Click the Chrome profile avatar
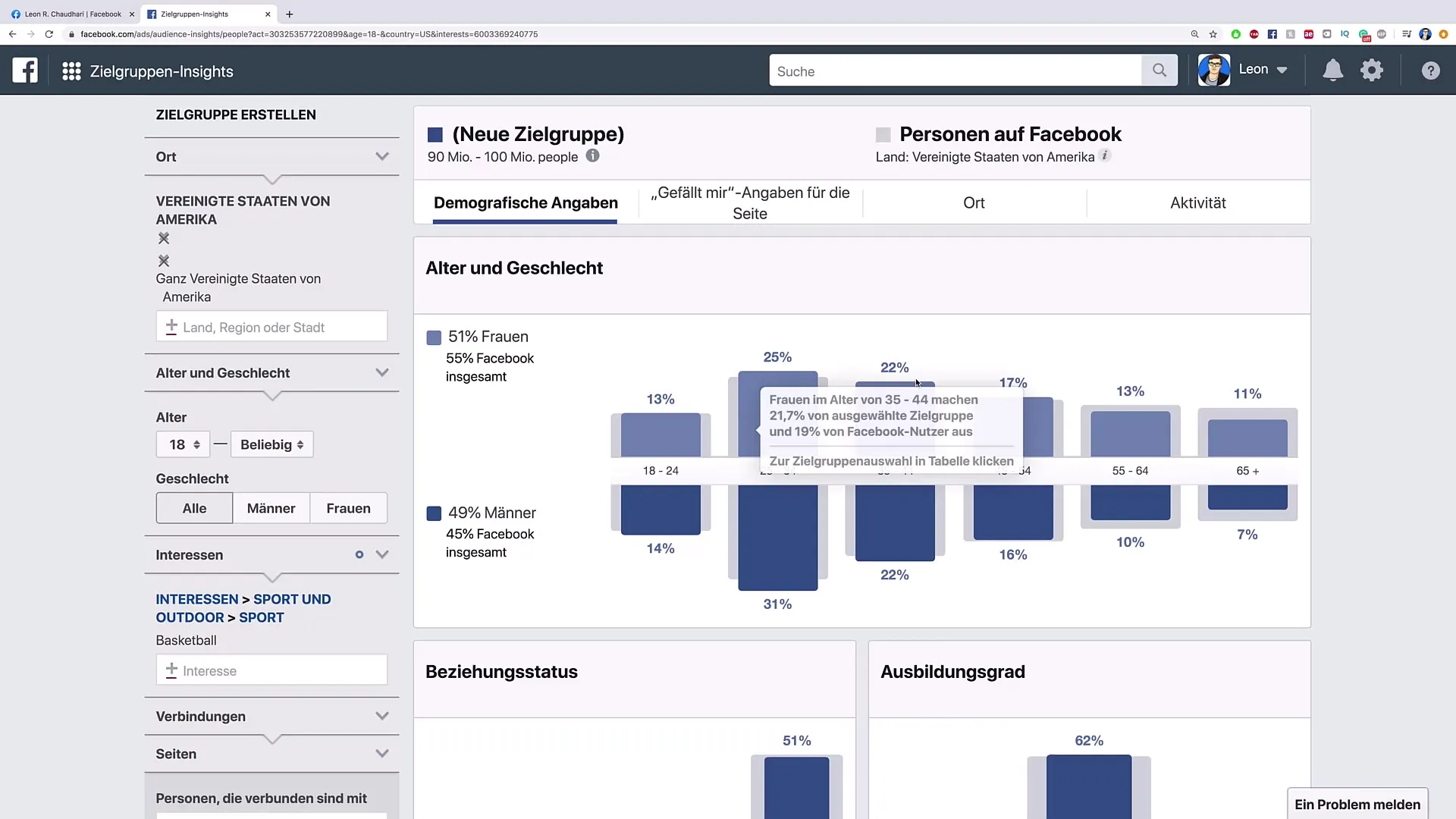 [x=1425, y=34]
